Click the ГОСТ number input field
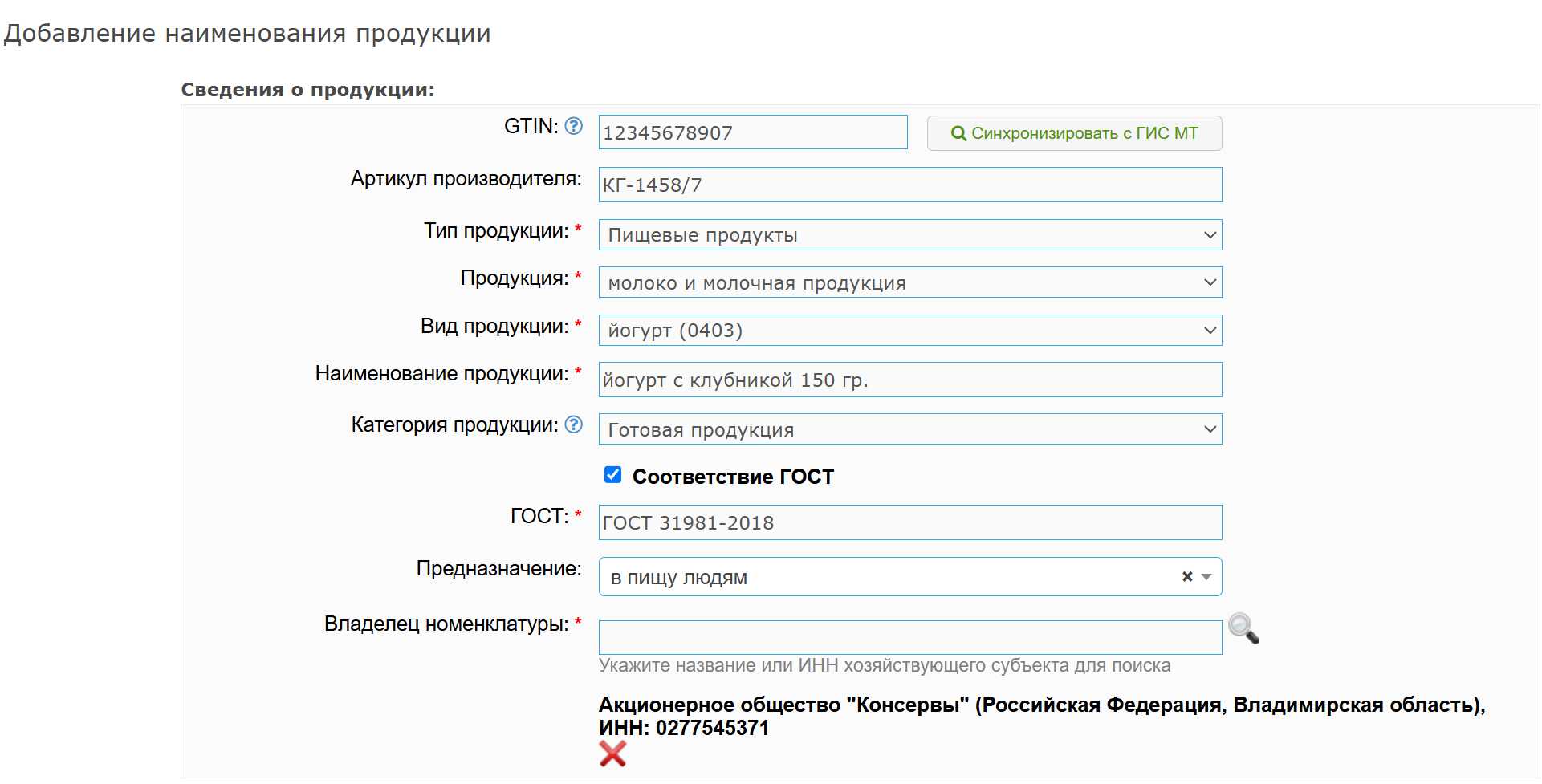This screenshot has width=1542, height=784. point(909,522)
